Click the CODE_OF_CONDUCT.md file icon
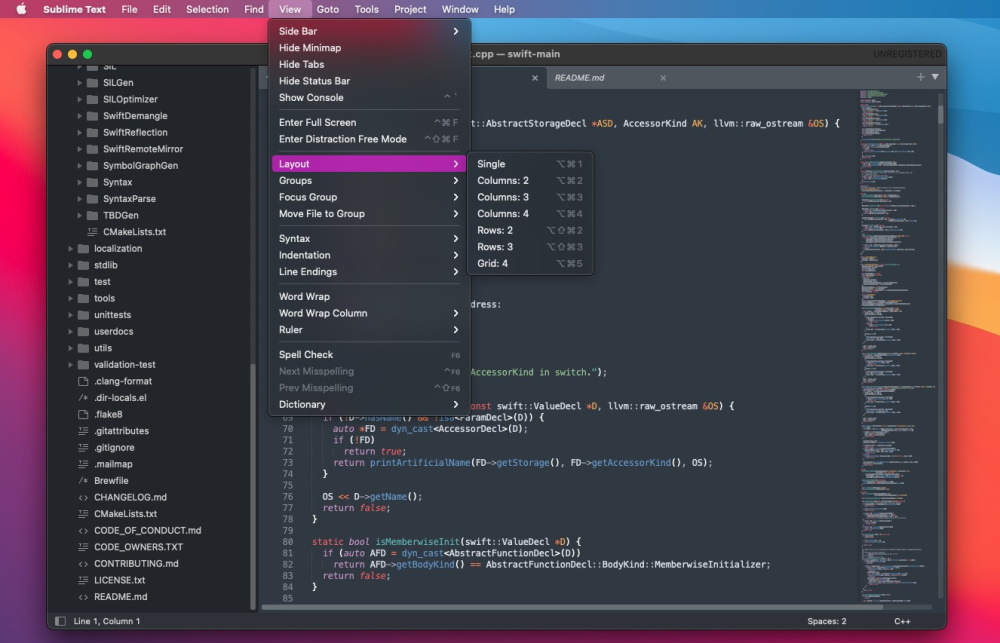This screenshot has width=1000, height=643. (x=83, y=530)
